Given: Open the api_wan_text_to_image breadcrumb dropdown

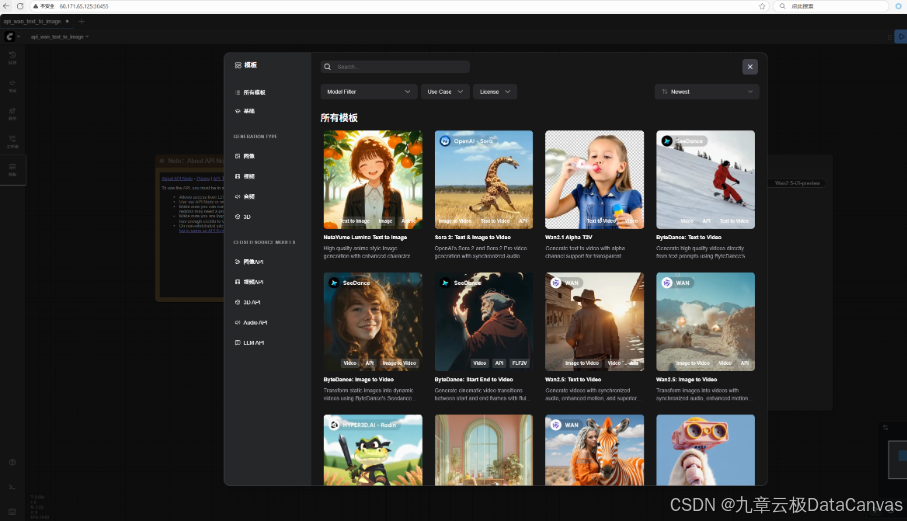Looking at the screenshot, I should 60,36.
